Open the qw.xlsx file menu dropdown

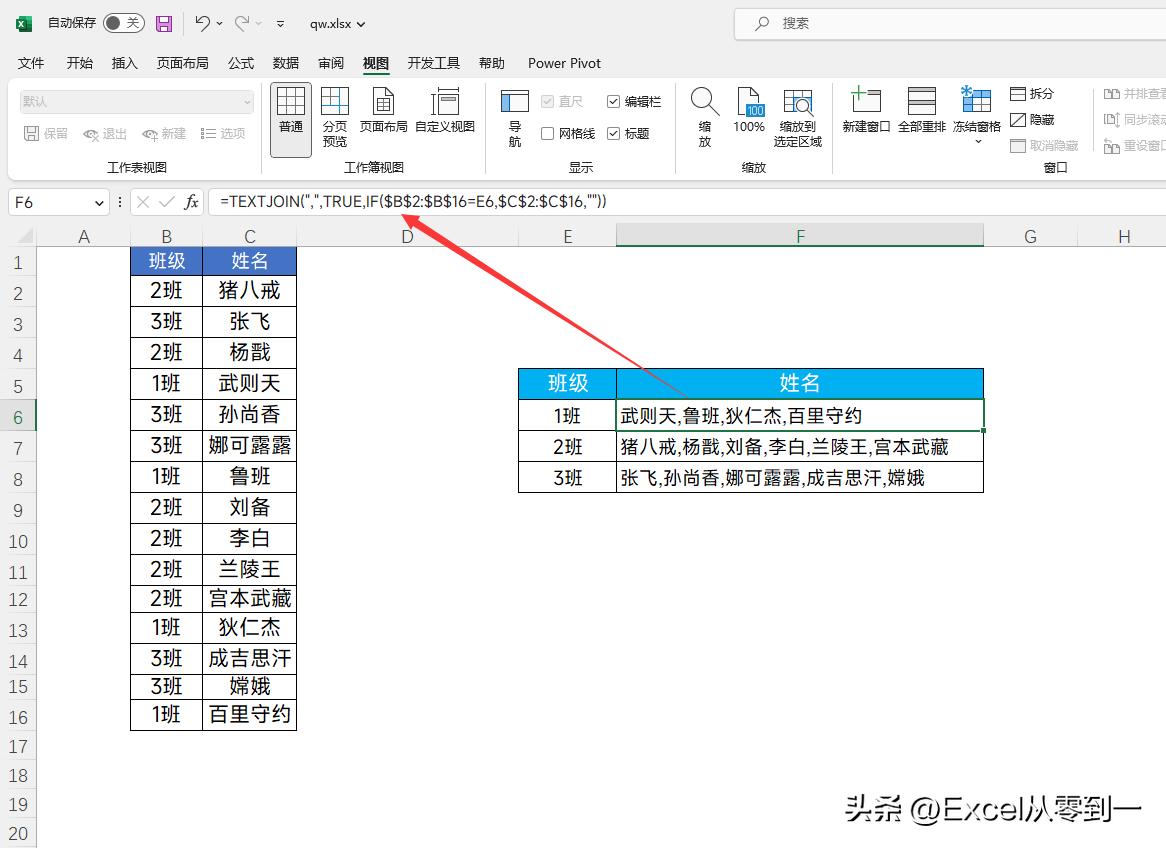click(360, 23)
